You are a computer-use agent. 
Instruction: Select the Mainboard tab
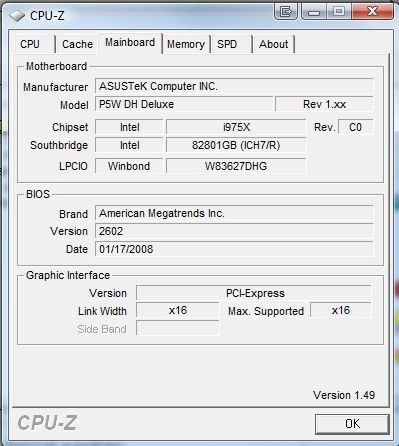point(130,43)
